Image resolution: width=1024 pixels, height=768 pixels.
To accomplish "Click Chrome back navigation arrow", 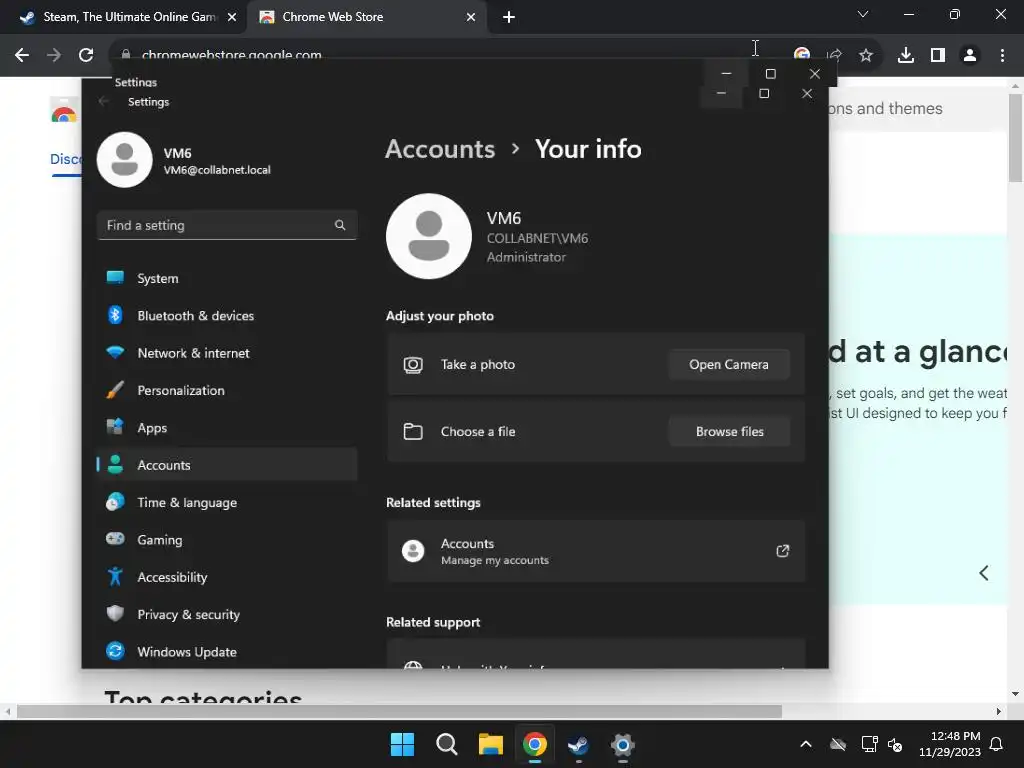I will coord(22,55).
